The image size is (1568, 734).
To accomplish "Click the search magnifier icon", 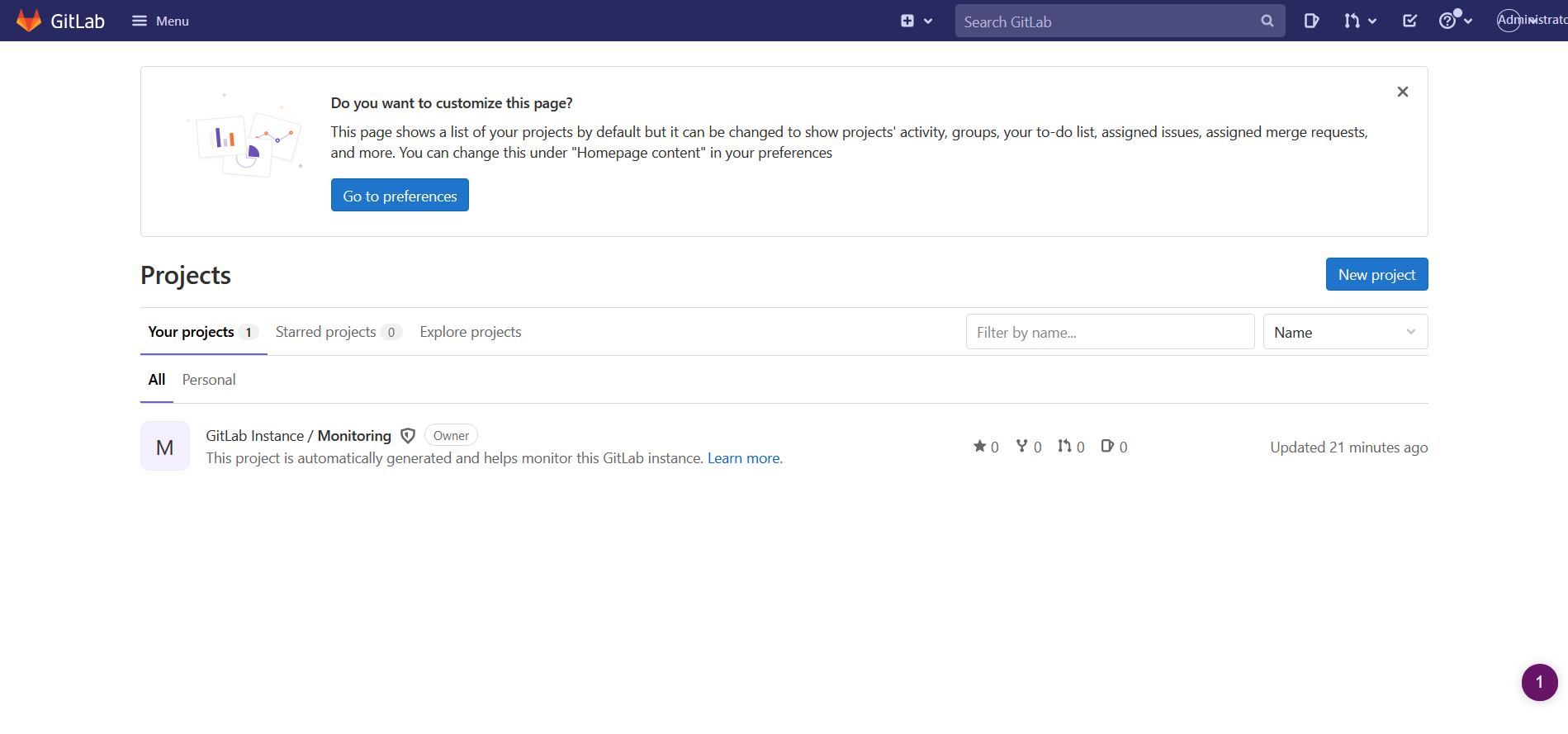I will point(1267,21).
